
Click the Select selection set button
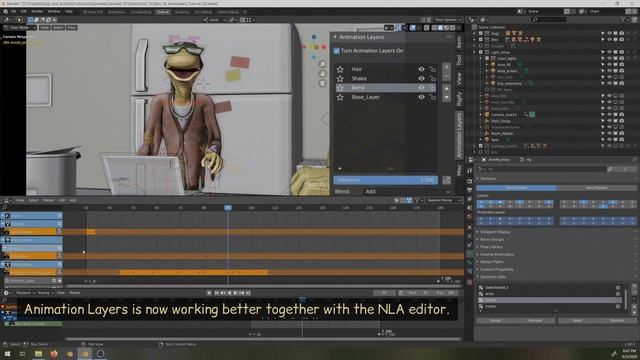577,321
